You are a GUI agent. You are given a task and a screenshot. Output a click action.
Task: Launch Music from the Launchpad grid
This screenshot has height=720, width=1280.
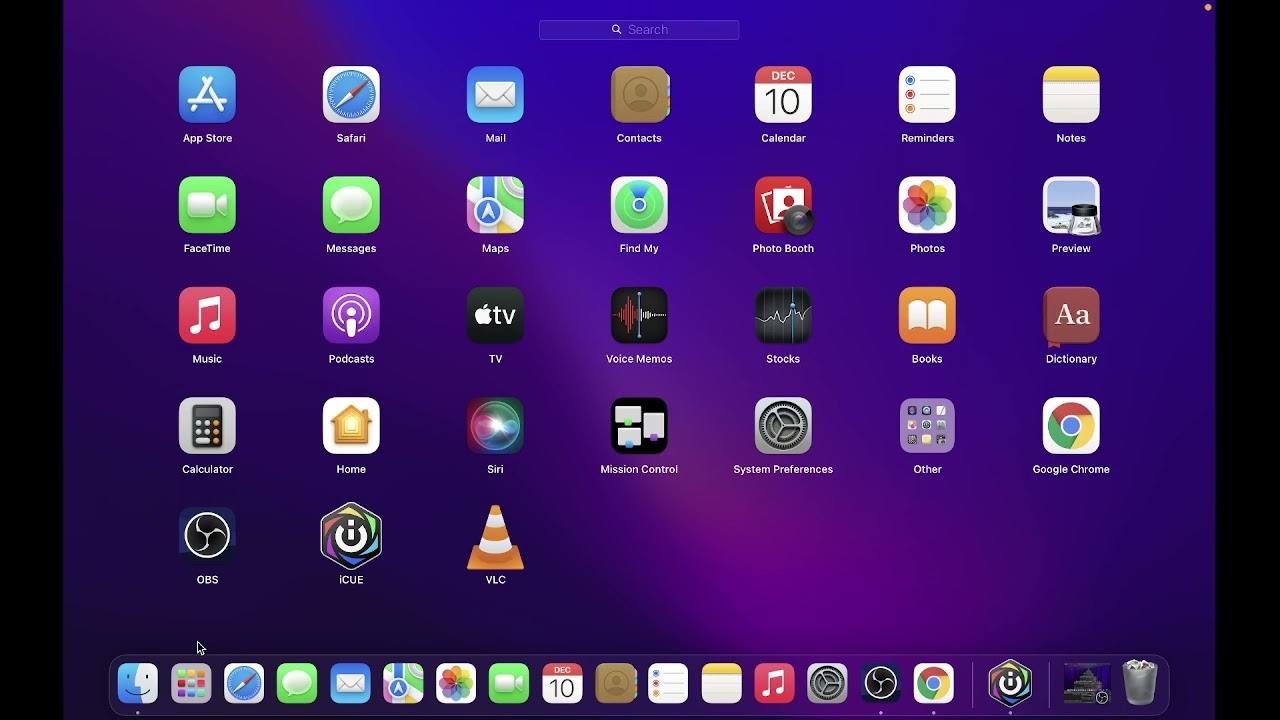coord(207,315)
